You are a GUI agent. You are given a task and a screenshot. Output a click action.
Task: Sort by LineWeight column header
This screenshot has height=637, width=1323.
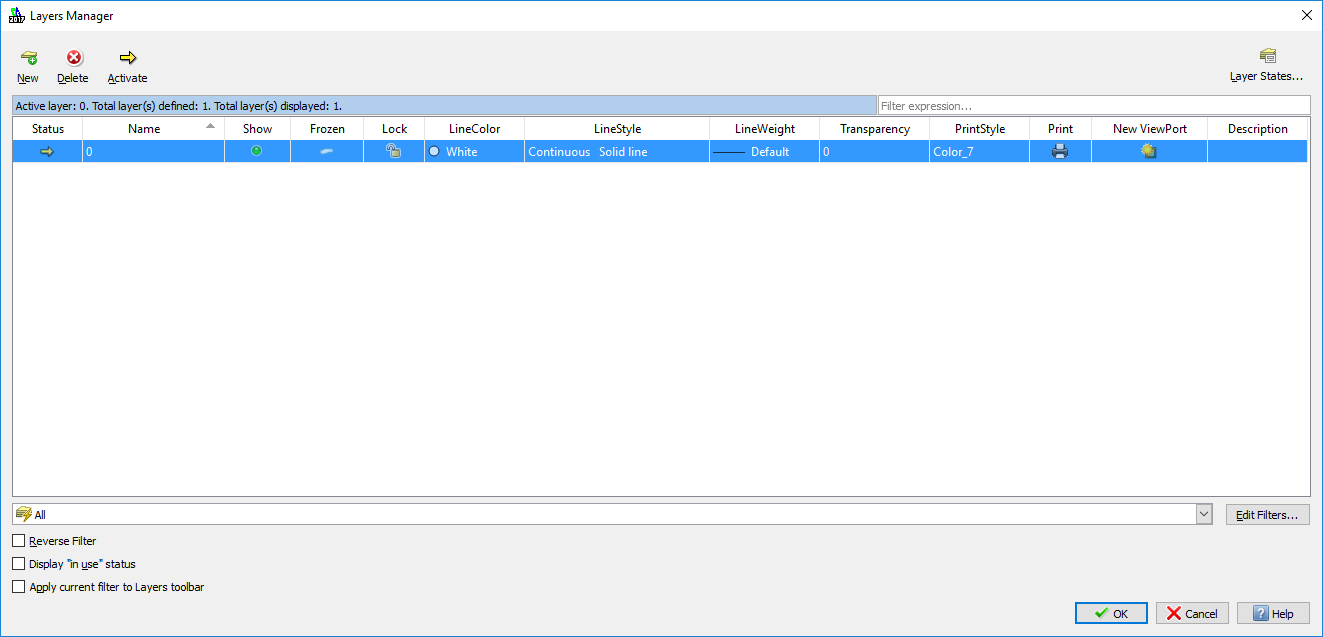(764, 129)
